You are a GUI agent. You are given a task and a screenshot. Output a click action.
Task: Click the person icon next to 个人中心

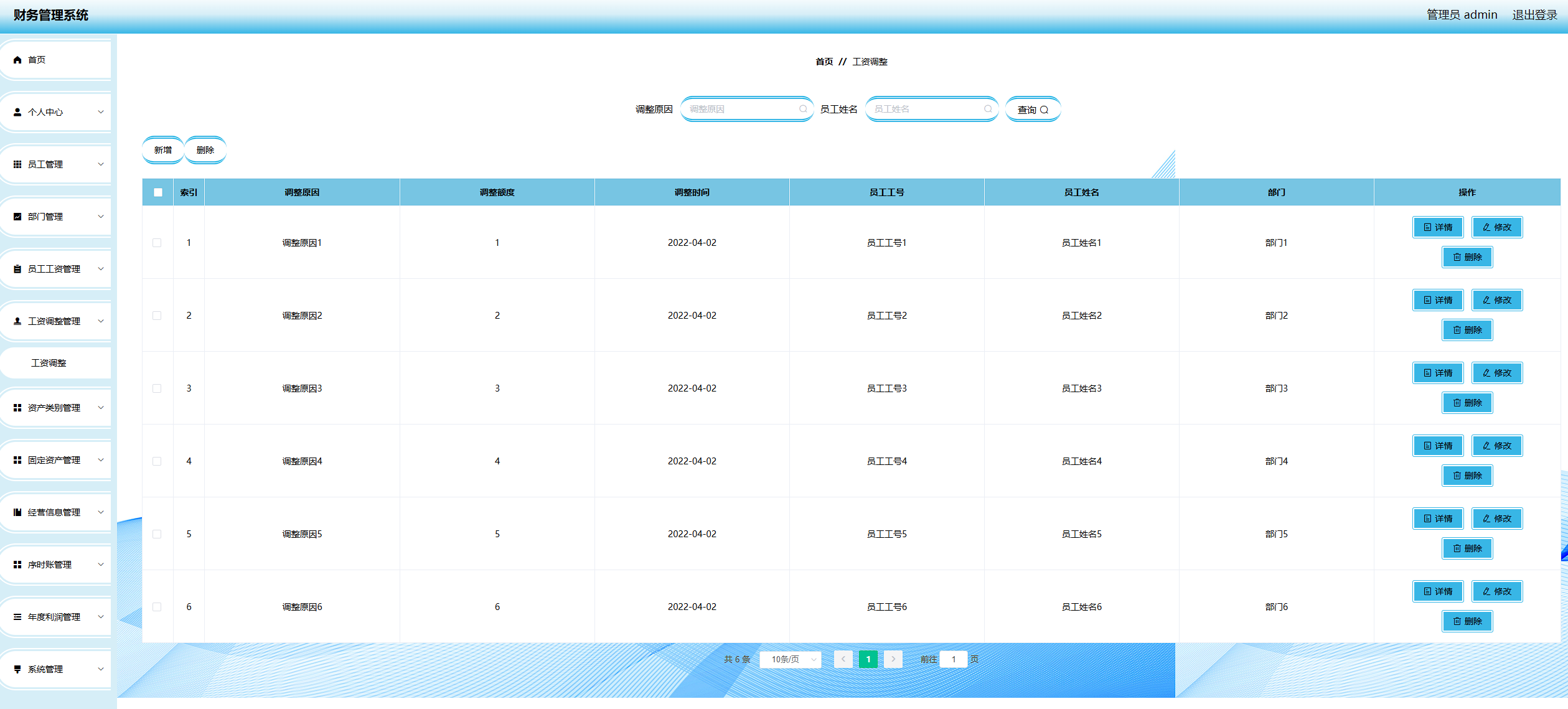pos(17,112)
